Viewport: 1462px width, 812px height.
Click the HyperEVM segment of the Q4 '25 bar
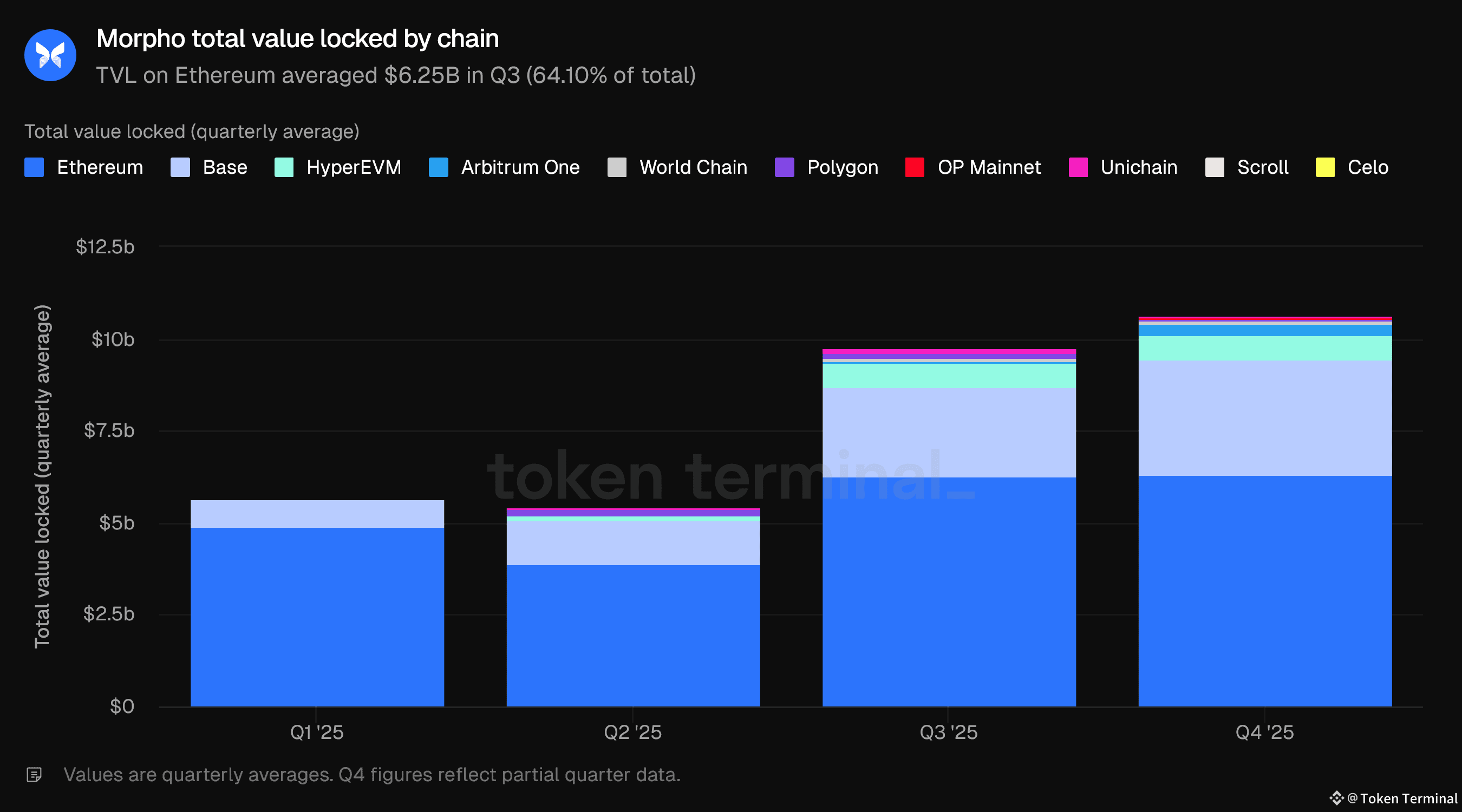(x=1265, y=349)
